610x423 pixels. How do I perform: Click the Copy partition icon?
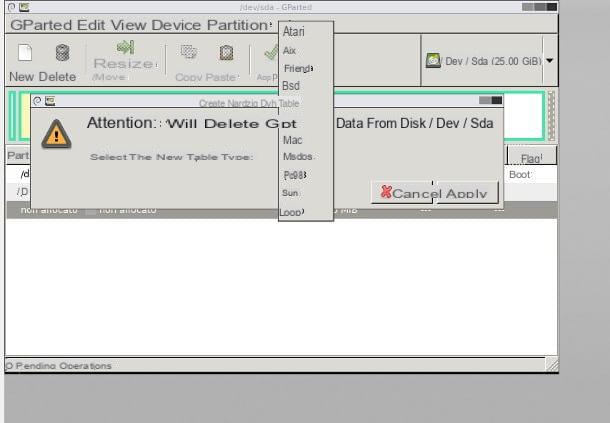pyautogui.click(x=189, y=51)
